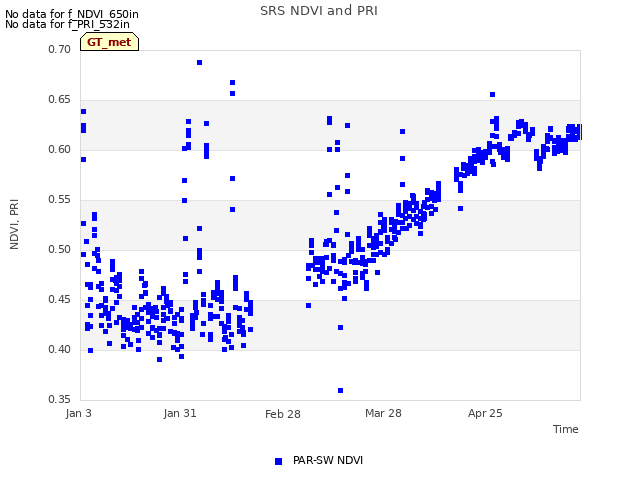The height and width of the screenshot is (480, 640).
Task: Click the 0.65 y-axis tick label
Action: (x=60, y=100)
